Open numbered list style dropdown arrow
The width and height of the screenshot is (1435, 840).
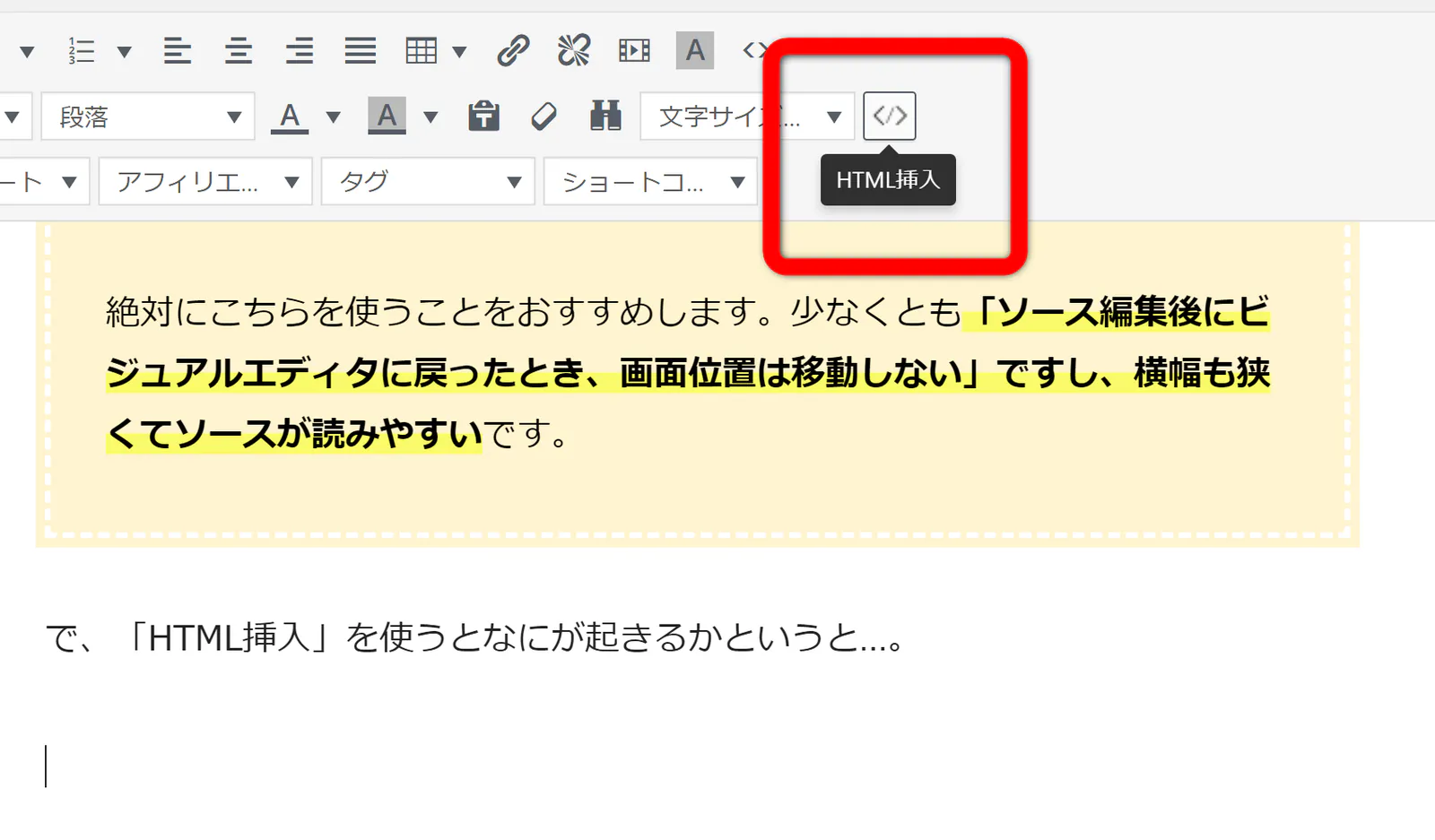pos(125,51)
